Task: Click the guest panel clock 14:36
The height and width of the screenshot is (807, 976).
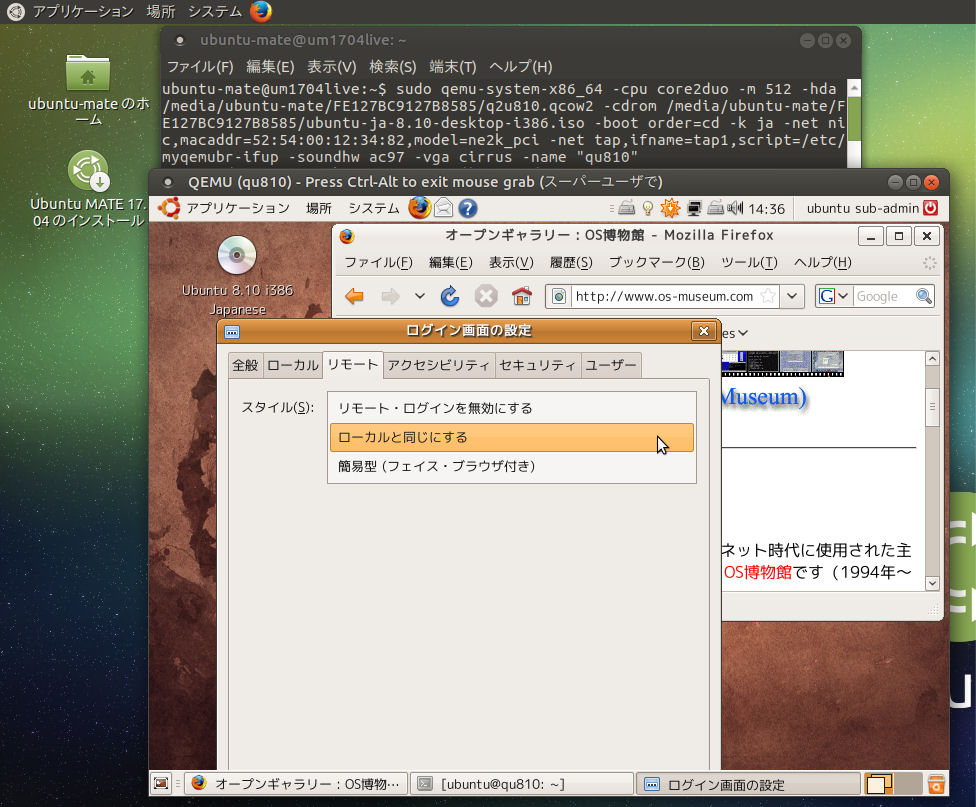Action: pos(766,209)
